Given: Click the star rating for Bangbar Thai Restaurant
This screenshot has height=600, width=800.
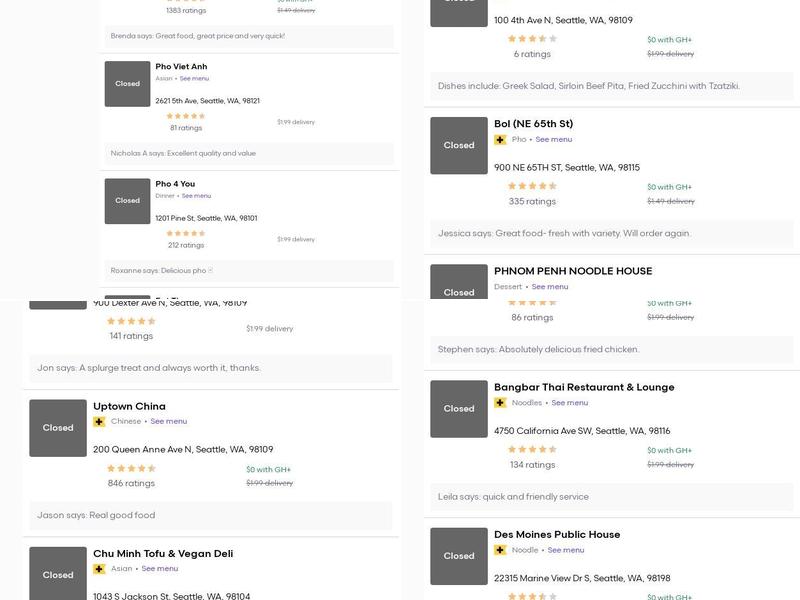Looking at the screenshot, I should pos(532,450).
